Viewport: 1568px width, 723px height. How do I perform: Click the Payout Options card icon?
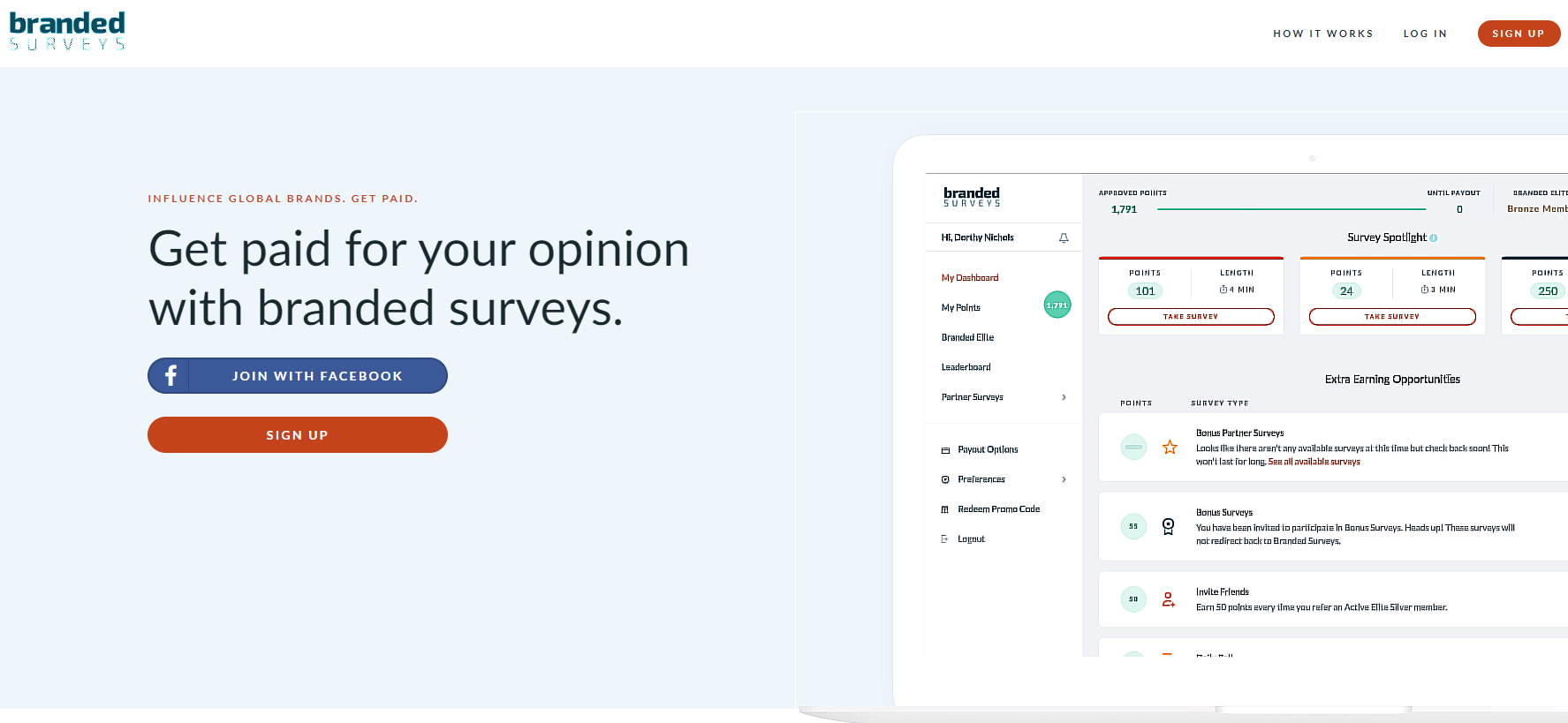pyautogui.click(x=945, y=450)
